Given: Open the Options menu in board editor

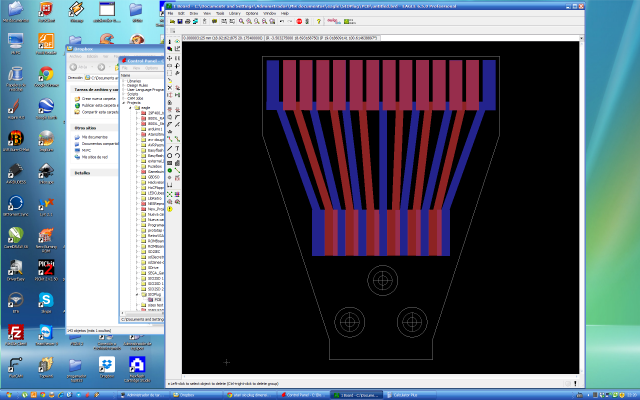Looking at the screenshot, I should coord(251,13).
